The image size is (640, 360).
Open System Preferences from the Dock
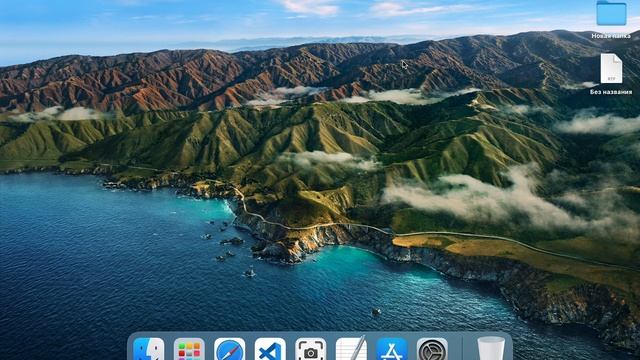coord(432,349)
